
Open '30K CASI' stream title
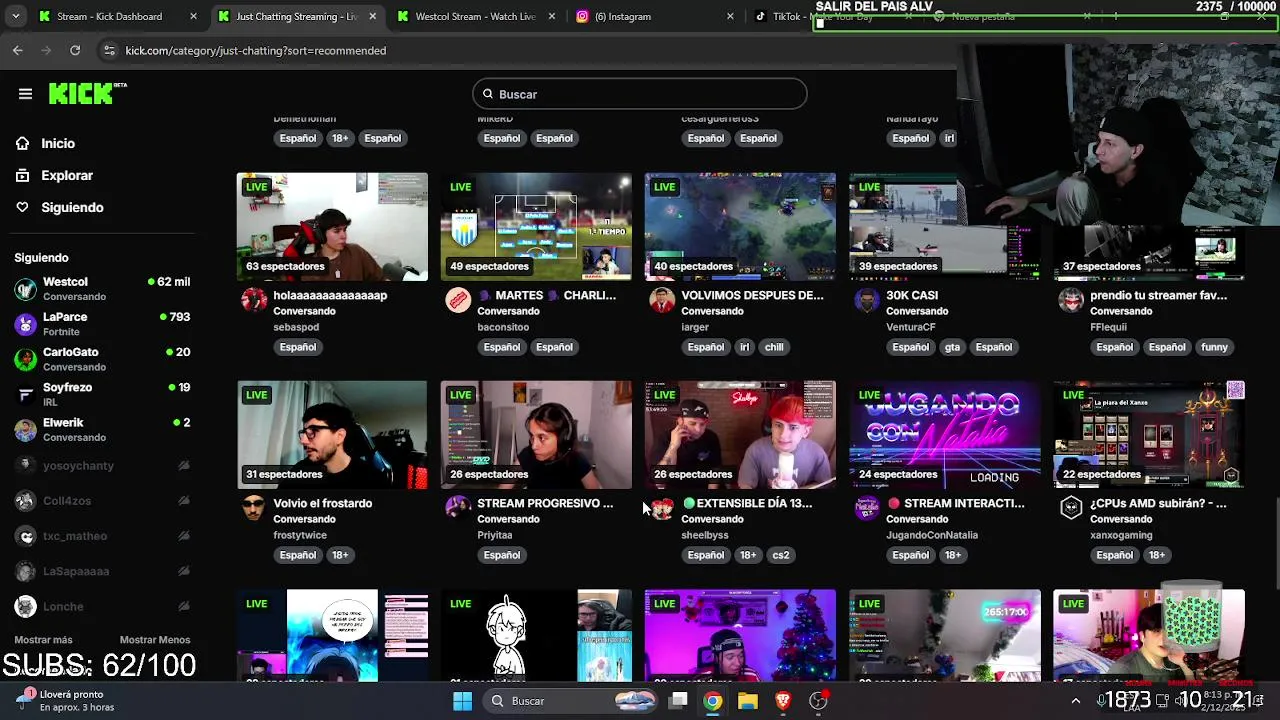(x=912, y=295)
